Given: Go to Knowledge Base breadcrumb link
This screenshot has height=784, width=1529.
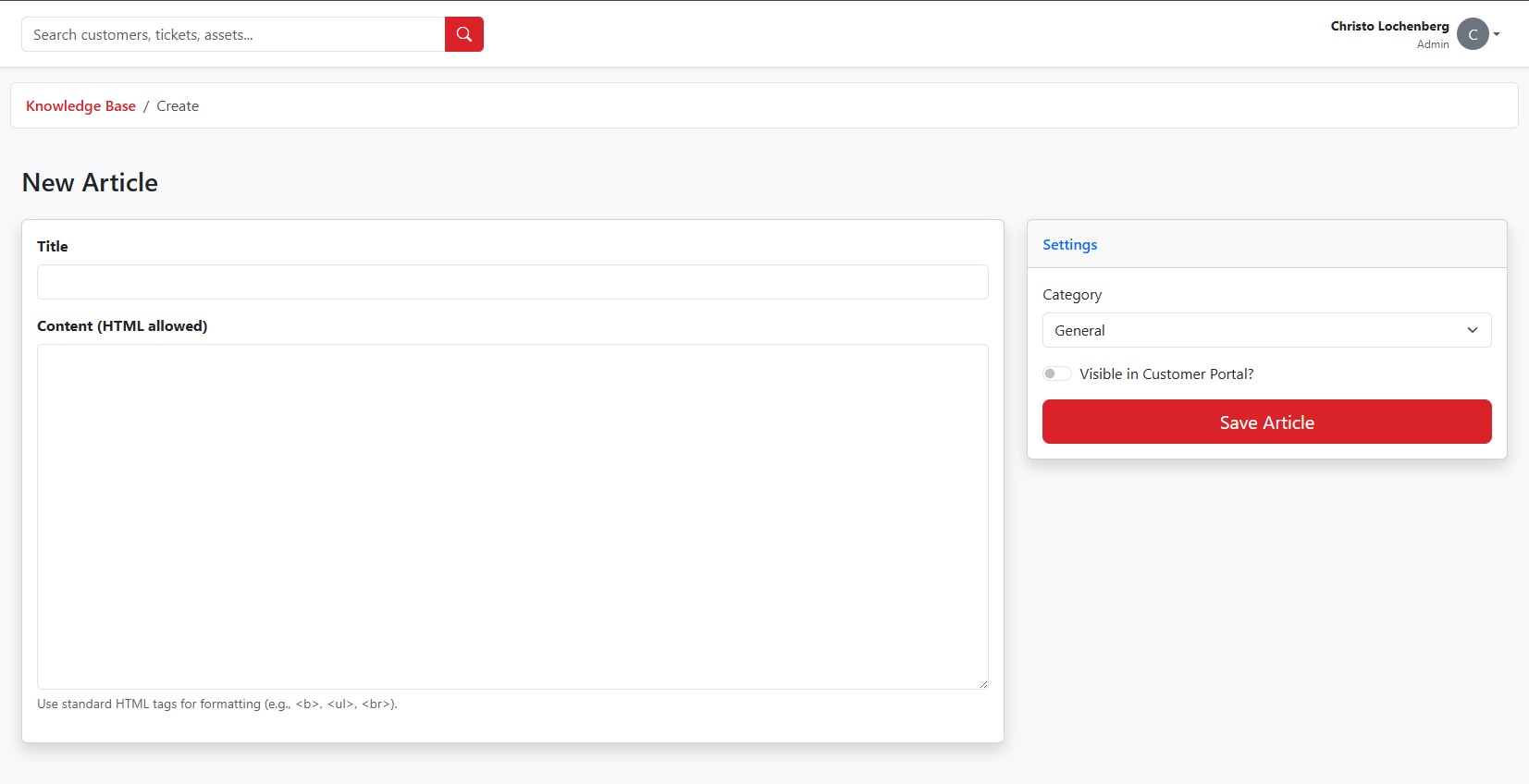Looking at the screenshot, I should [80, 106].
